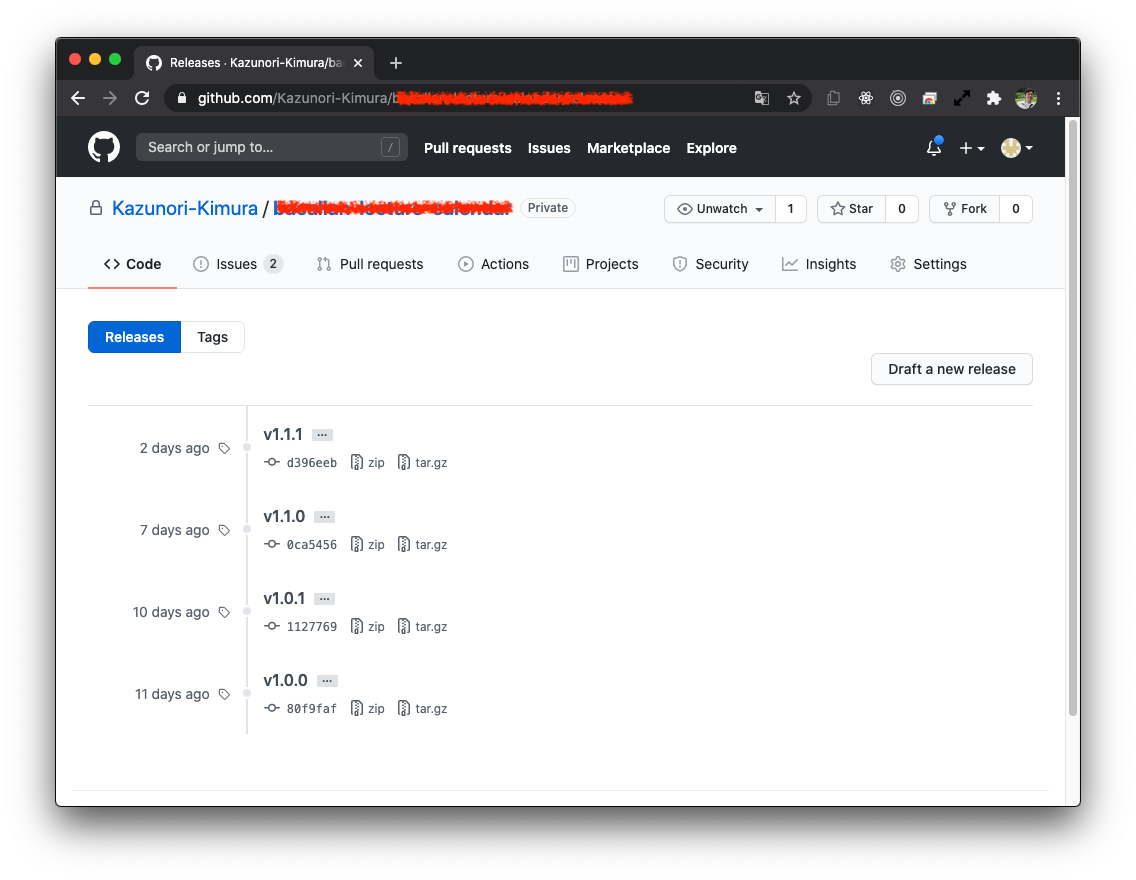The width and height of the screenshot is (1136, 880).
Task: Switch to the Actions tab
Action: (493, 264)
